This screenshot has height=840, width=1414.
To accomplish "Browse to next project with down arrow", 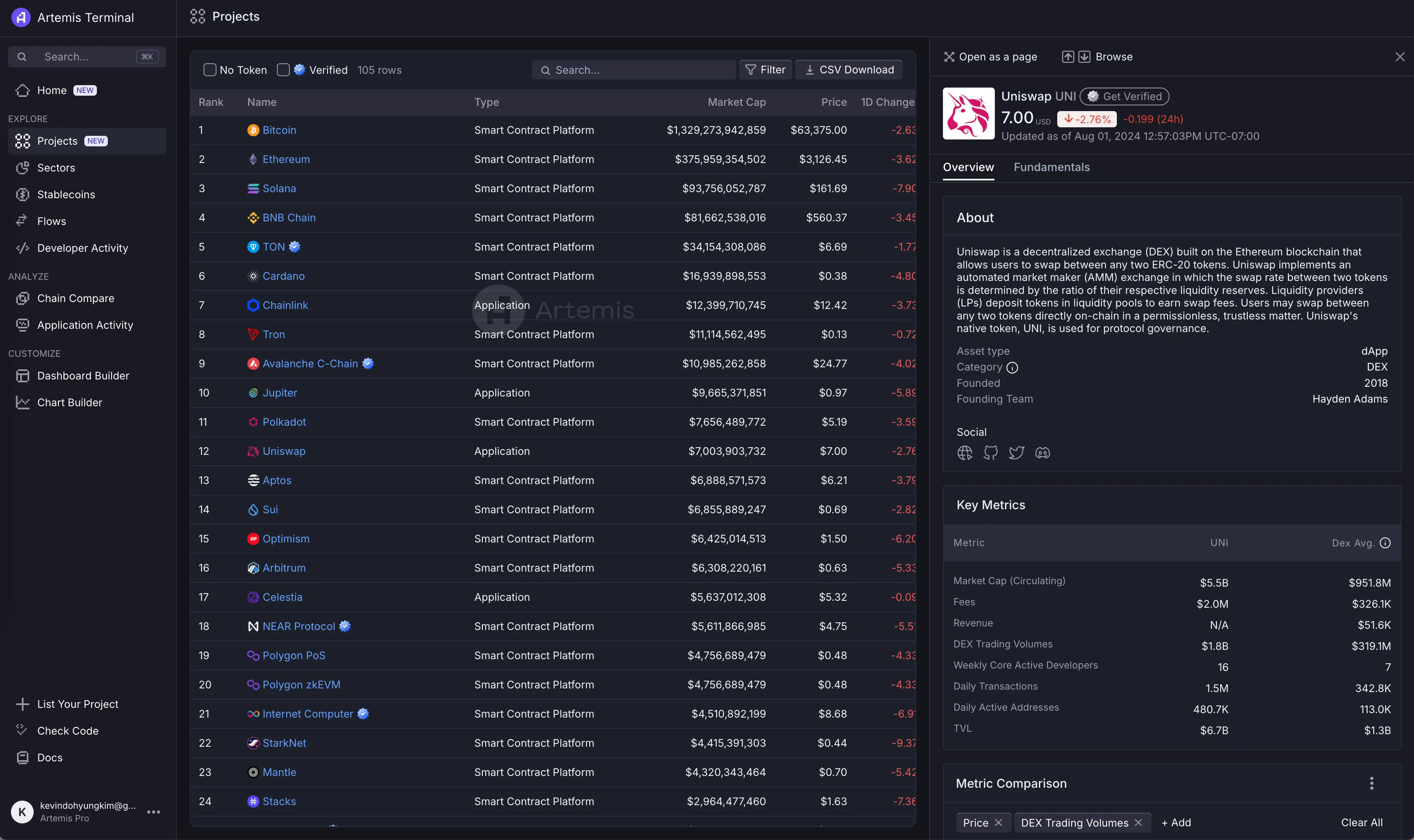I will coord(1084,57).
